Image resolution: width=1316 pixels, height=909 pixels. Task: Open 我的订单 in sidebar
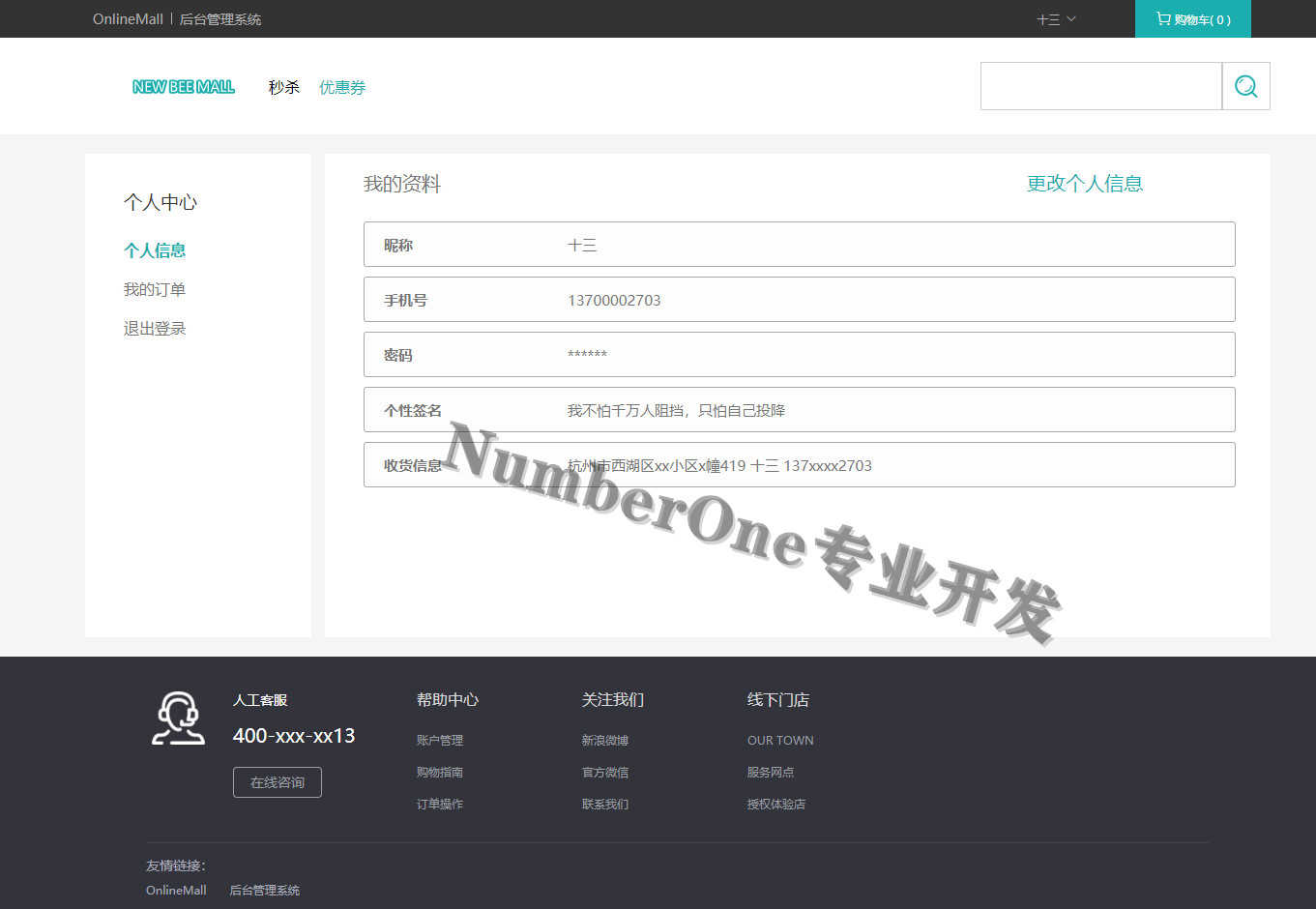pyautogui.click(x=155, y=289)
